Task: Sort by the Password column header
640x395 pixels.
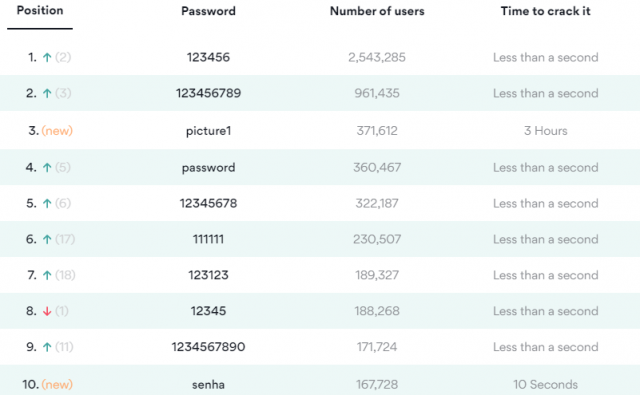Action: point(208,11)
